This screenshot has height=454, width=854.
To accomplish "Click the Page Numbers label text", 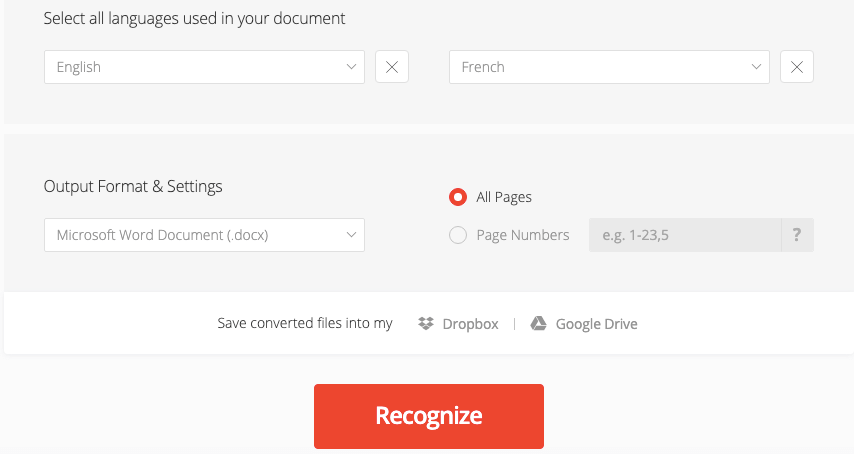I will [523, 235].
